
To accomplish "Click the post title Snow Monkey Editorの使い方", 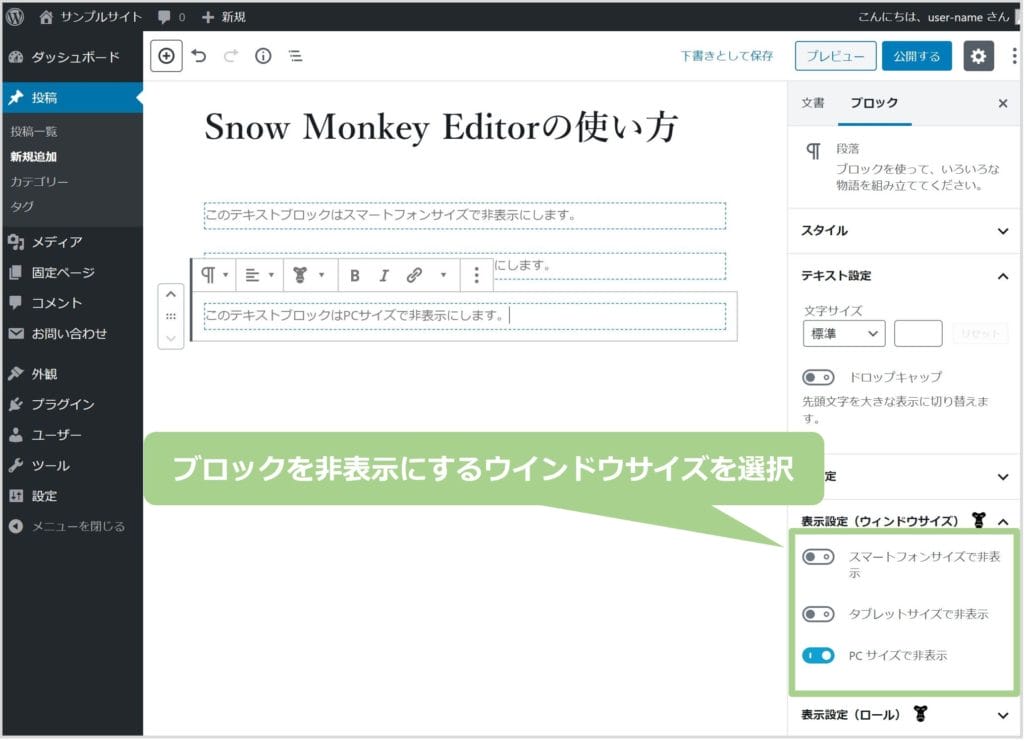I will pos(441,127).
